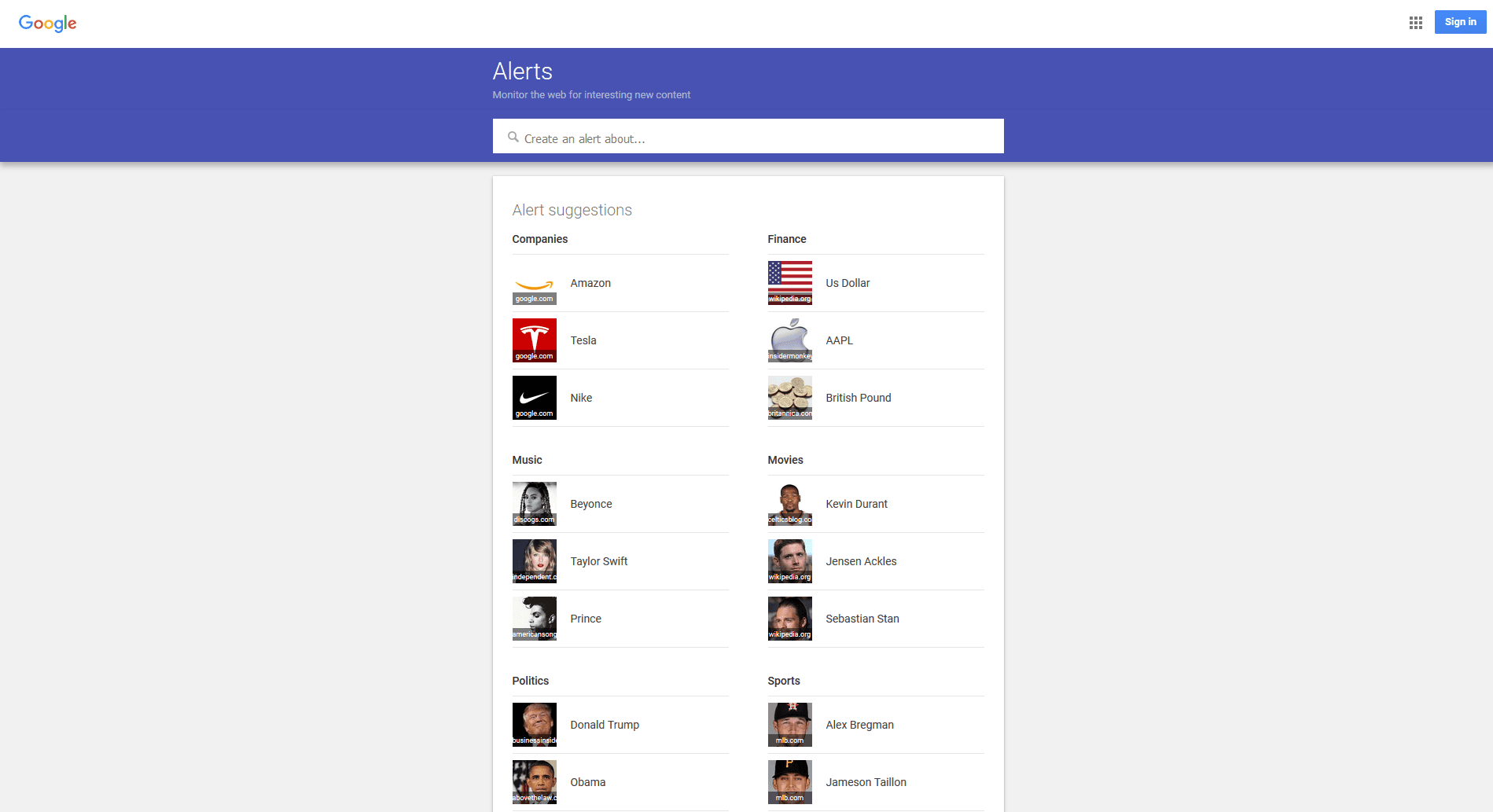Click the US flag thumbnail for Us Dollar

[789, 283]
